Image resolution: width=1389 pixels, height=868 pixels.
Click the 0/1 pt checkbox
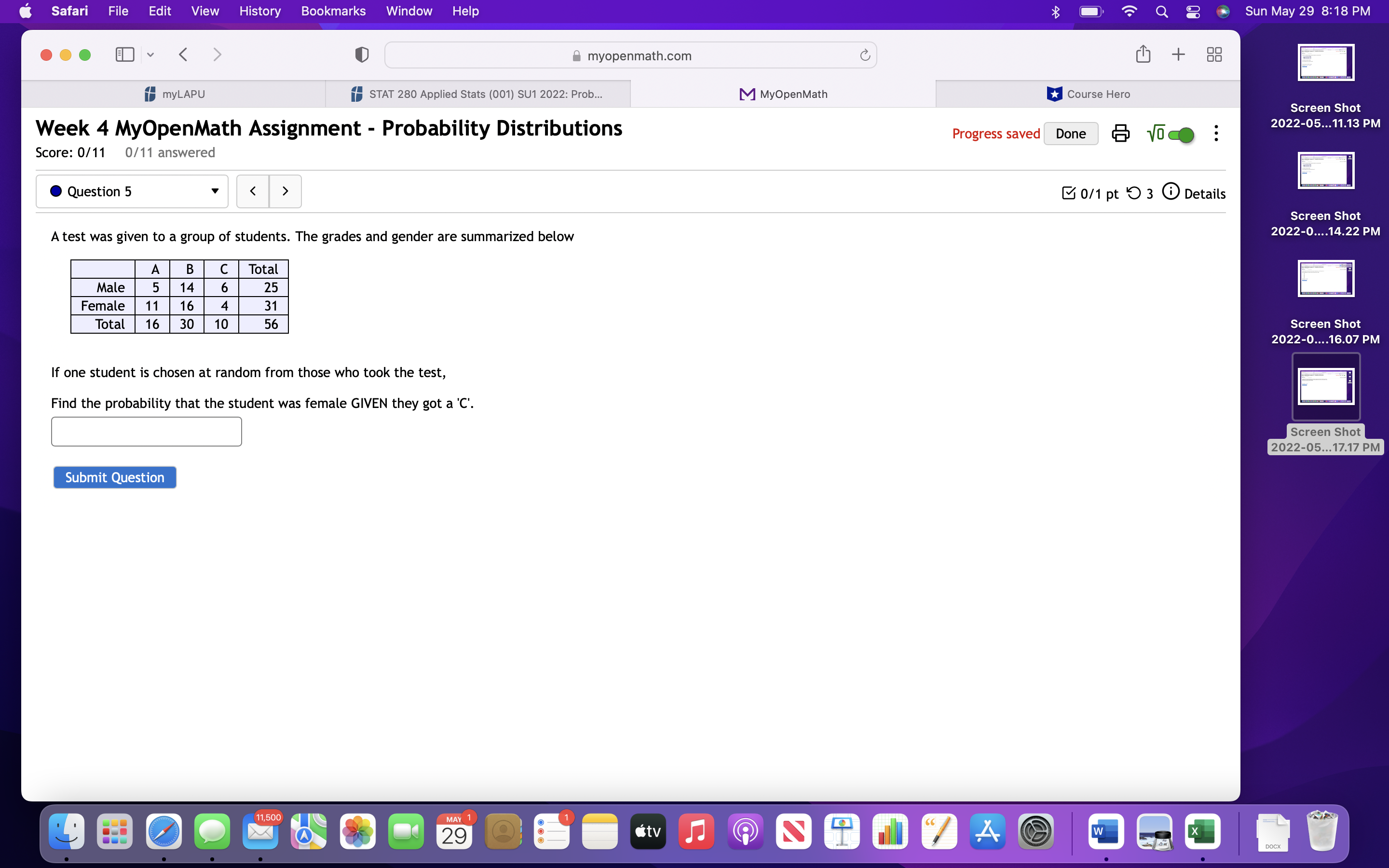[x=1068, y=192]
